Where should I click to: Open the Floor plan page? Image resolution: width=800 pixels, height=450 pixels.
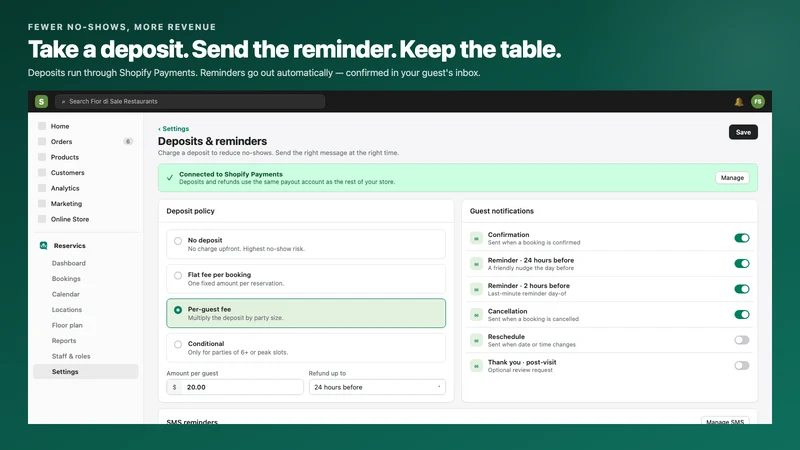pyautogui.click(x=67, y=325)
